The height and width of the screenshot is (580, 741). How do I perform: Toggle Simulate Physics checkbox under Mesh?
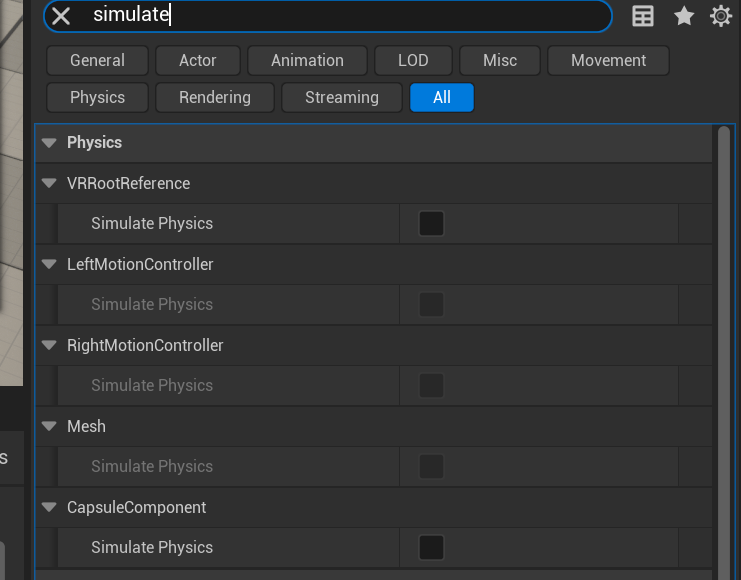point(431,466)
